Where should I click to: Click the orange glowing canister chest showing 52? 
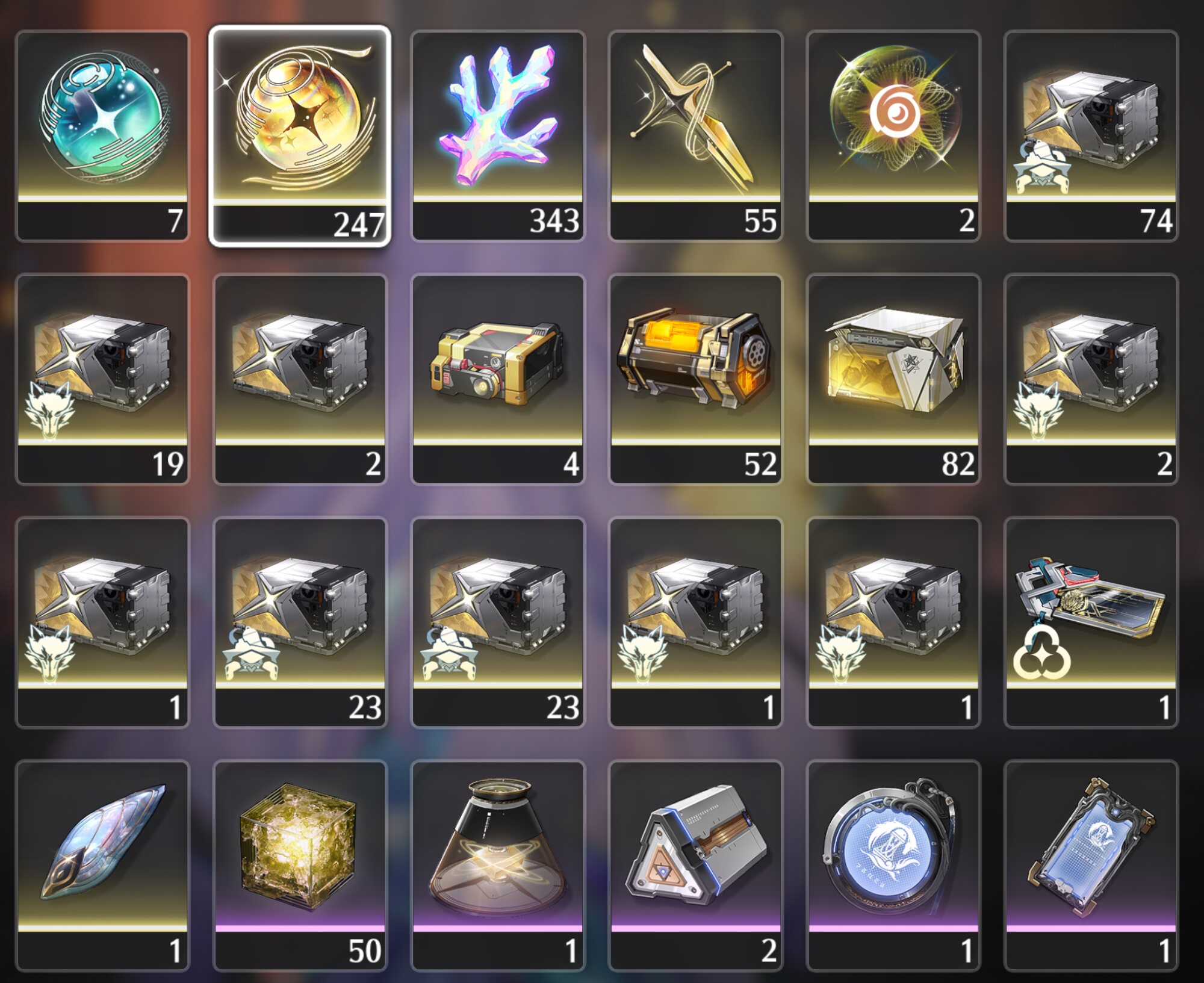695,379
